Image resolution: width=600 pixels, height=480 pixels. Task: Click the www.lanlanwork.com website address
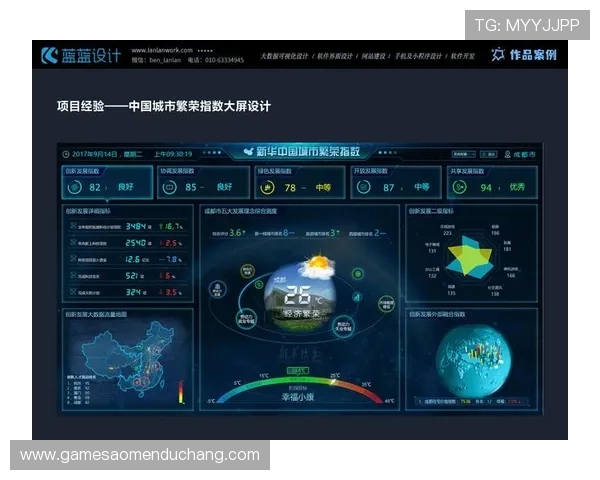[x=162, y=50]
